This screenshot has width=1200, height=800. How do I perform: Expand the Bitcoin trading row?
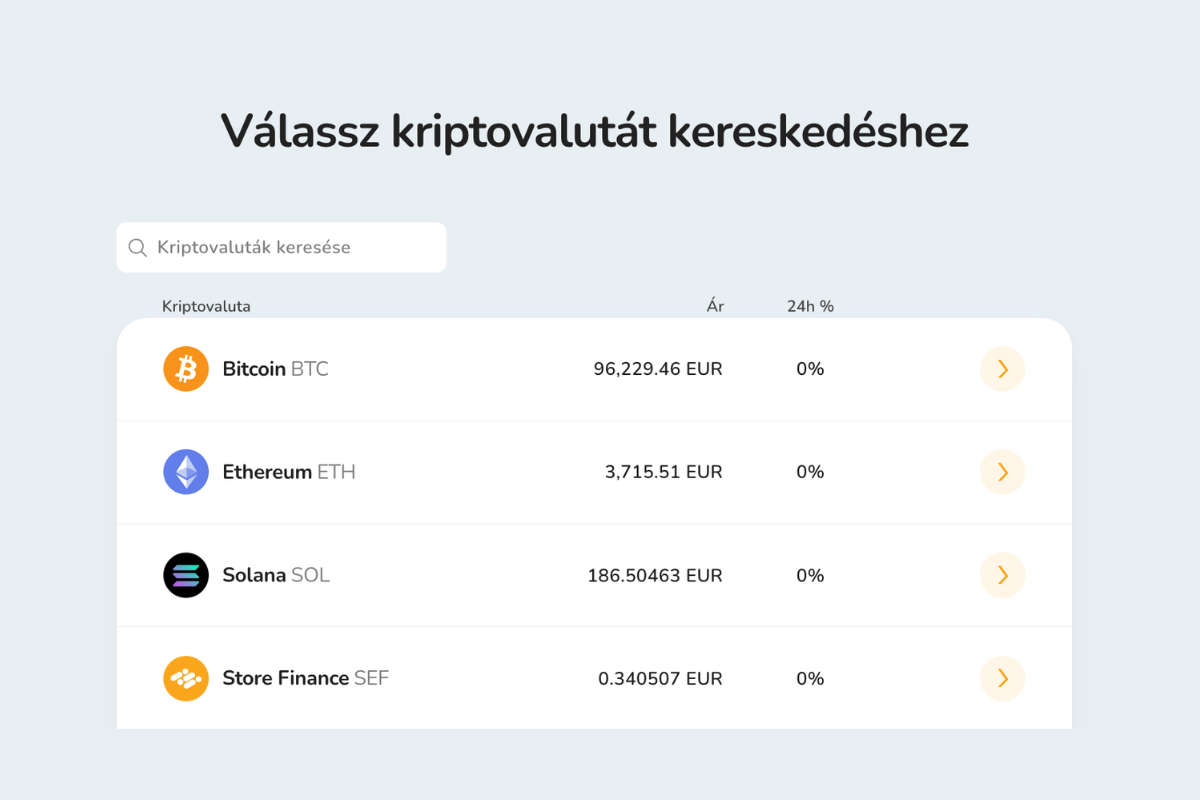(x=595, y=368)
